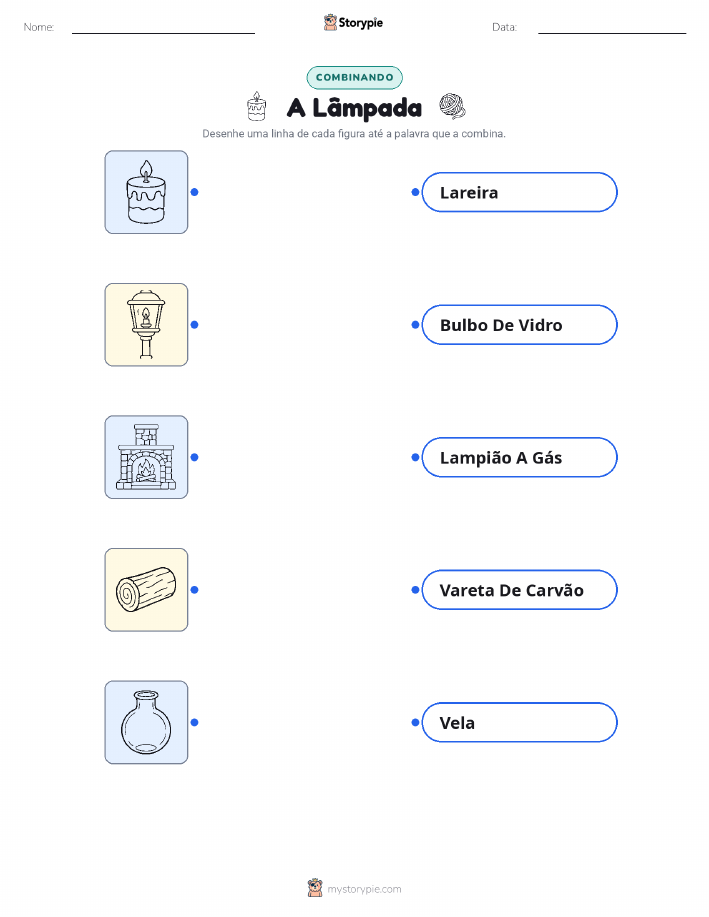The width and height of the screenshot is (709, 917).
Task: Select the wooden log picture
Action: coord(146,590)
